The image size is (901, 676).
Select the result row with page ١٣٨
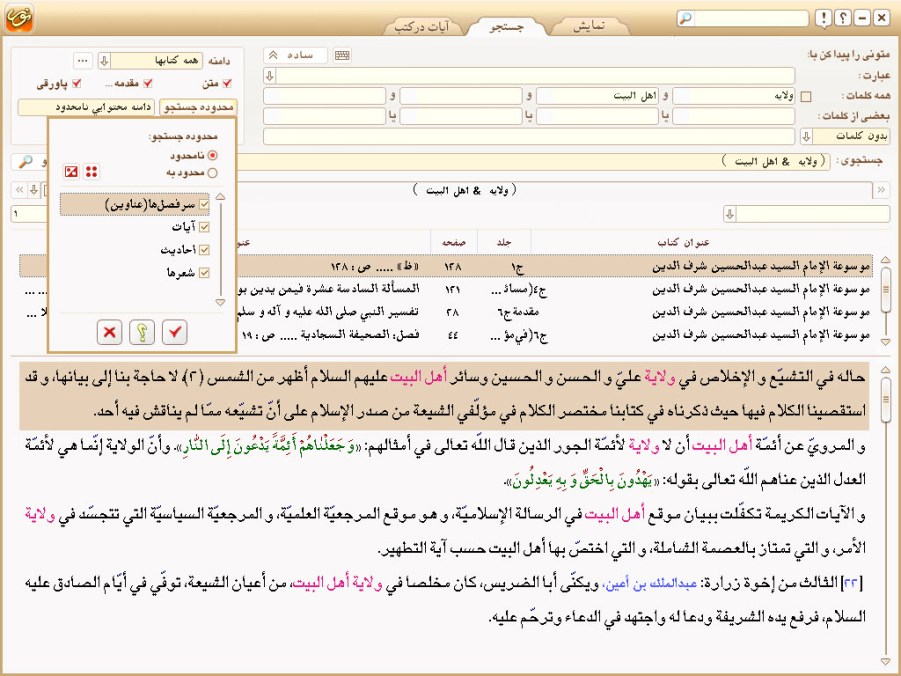[446, 267]
